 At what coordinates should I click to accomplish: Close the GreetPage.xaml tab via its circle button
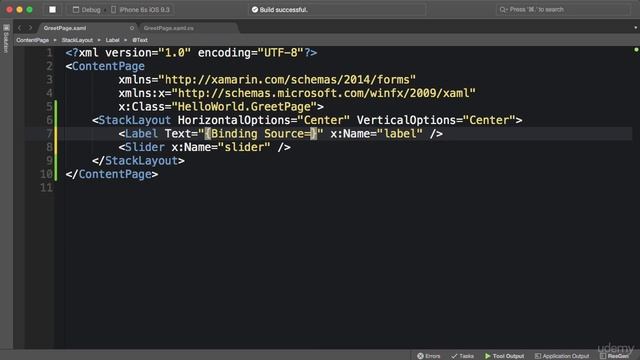(131, 28)
